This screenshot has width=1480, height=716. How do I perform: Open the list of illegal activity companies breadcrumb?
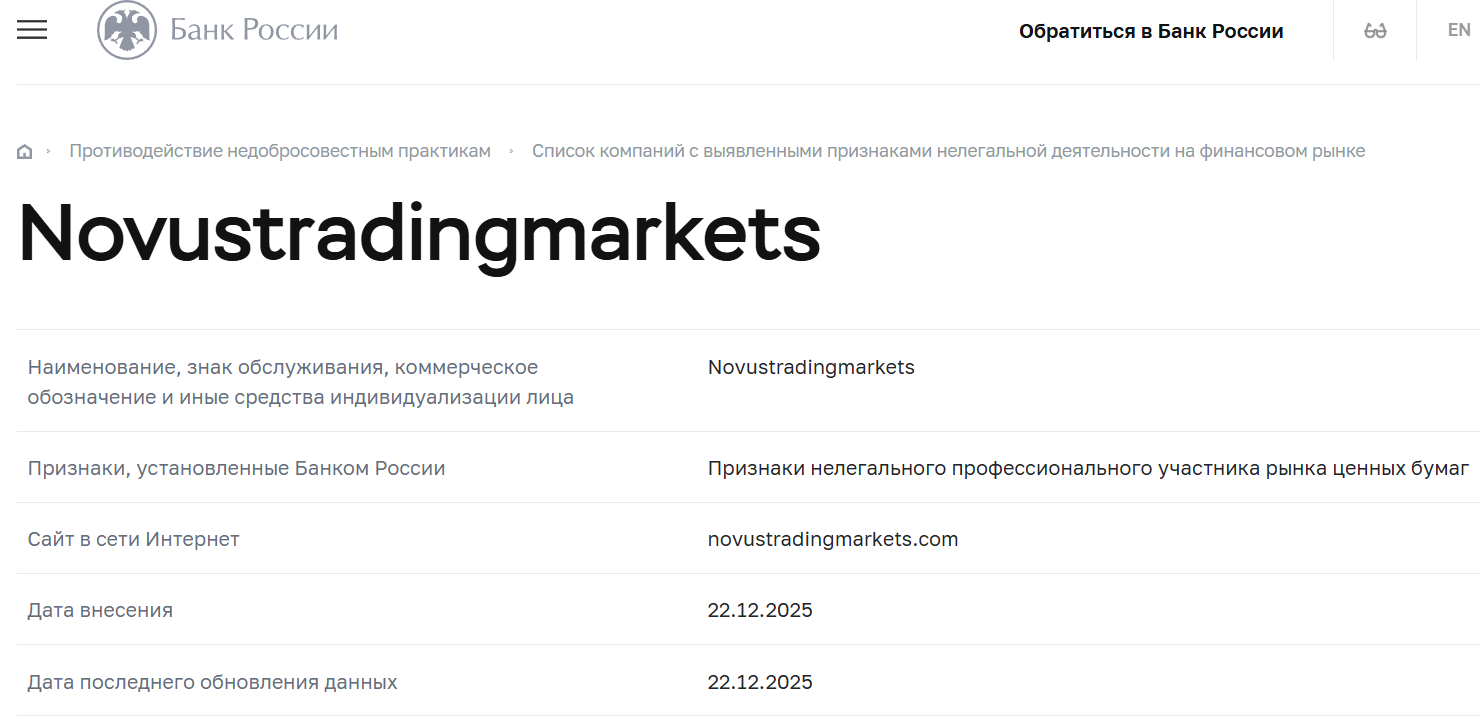tap(948, 150)
